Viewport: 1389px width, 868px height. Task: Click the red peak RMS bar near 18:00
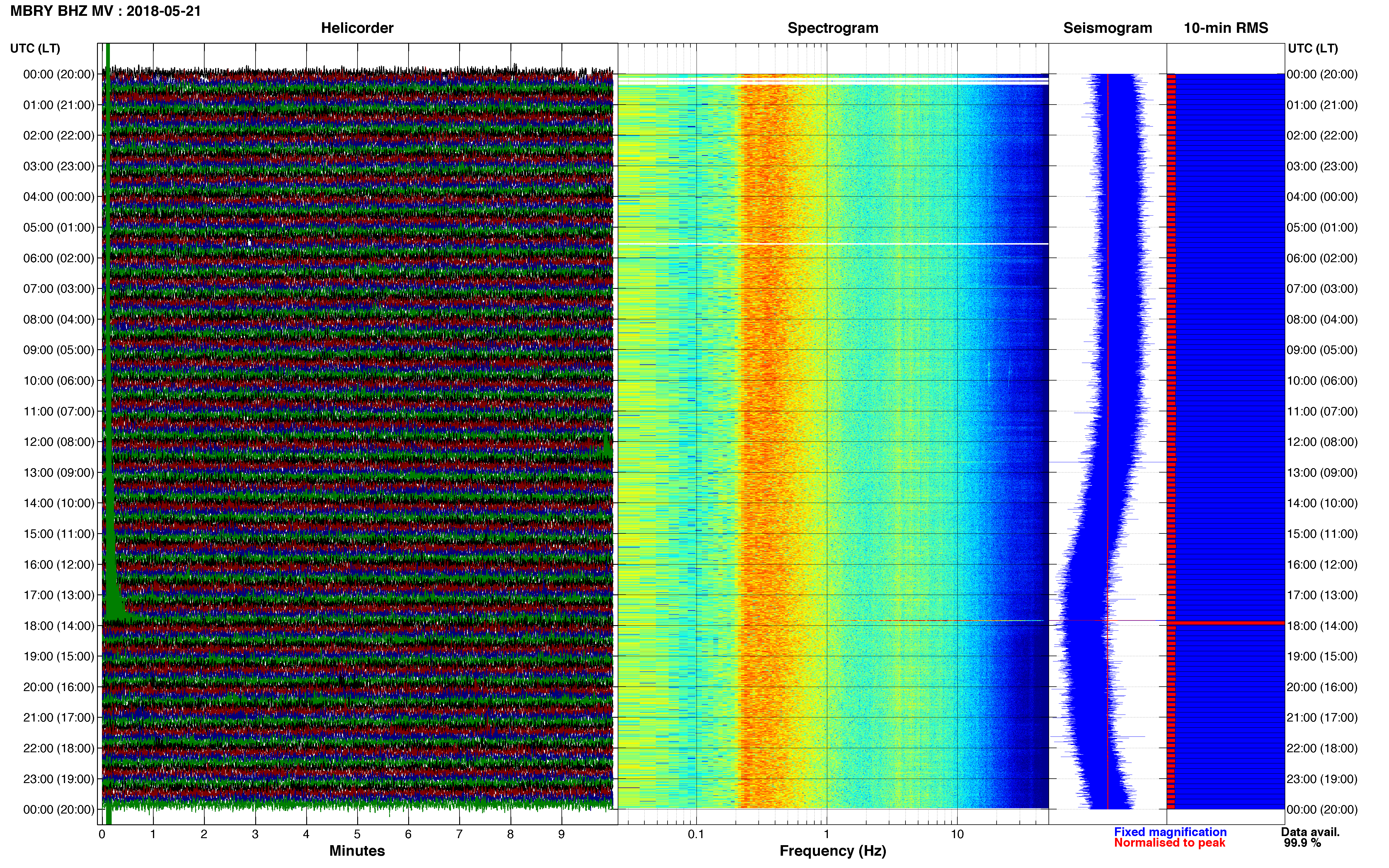(1226, 622)
